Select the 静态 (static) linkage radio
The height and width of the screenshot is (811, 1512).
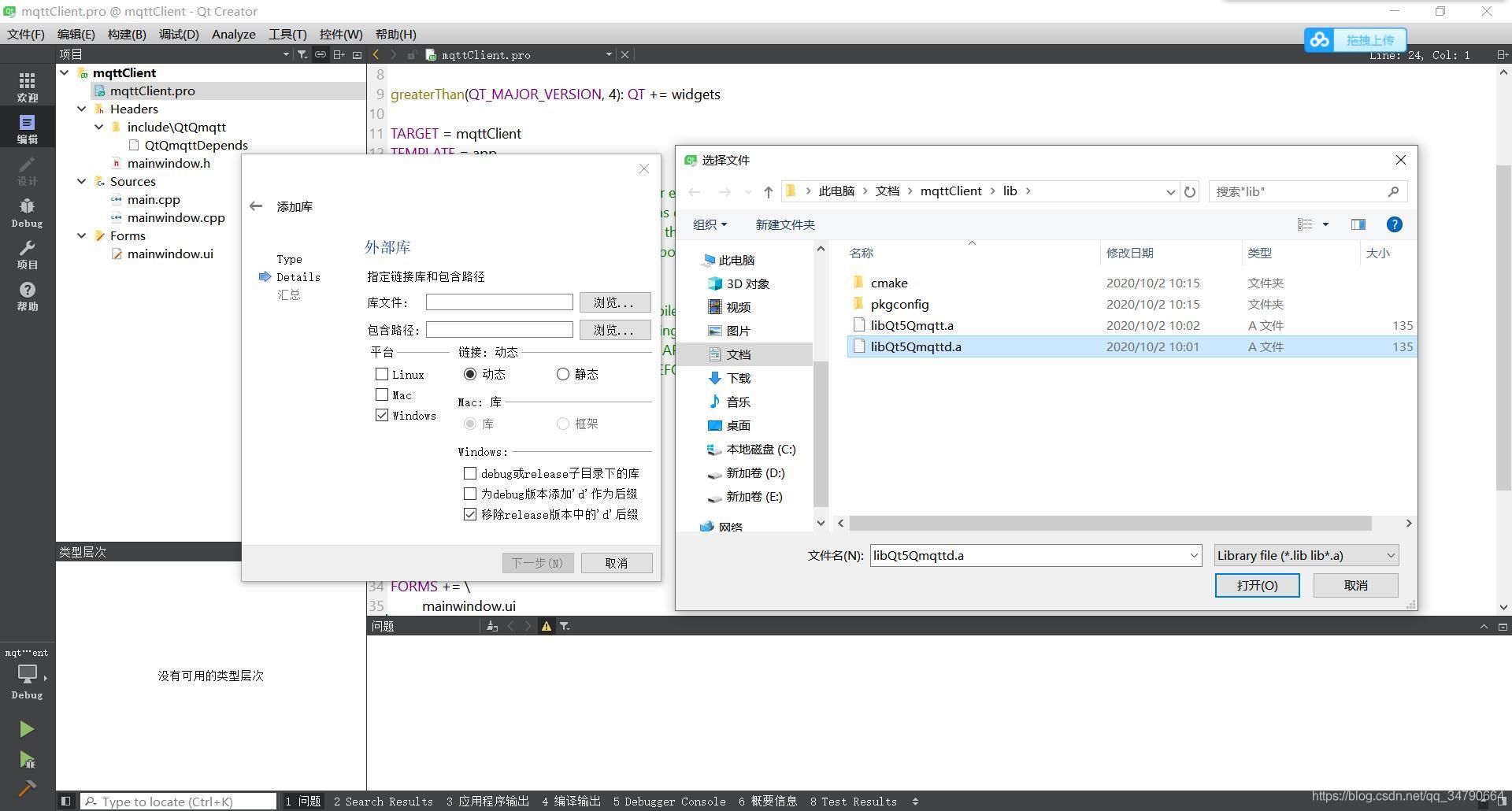[563, 374]
